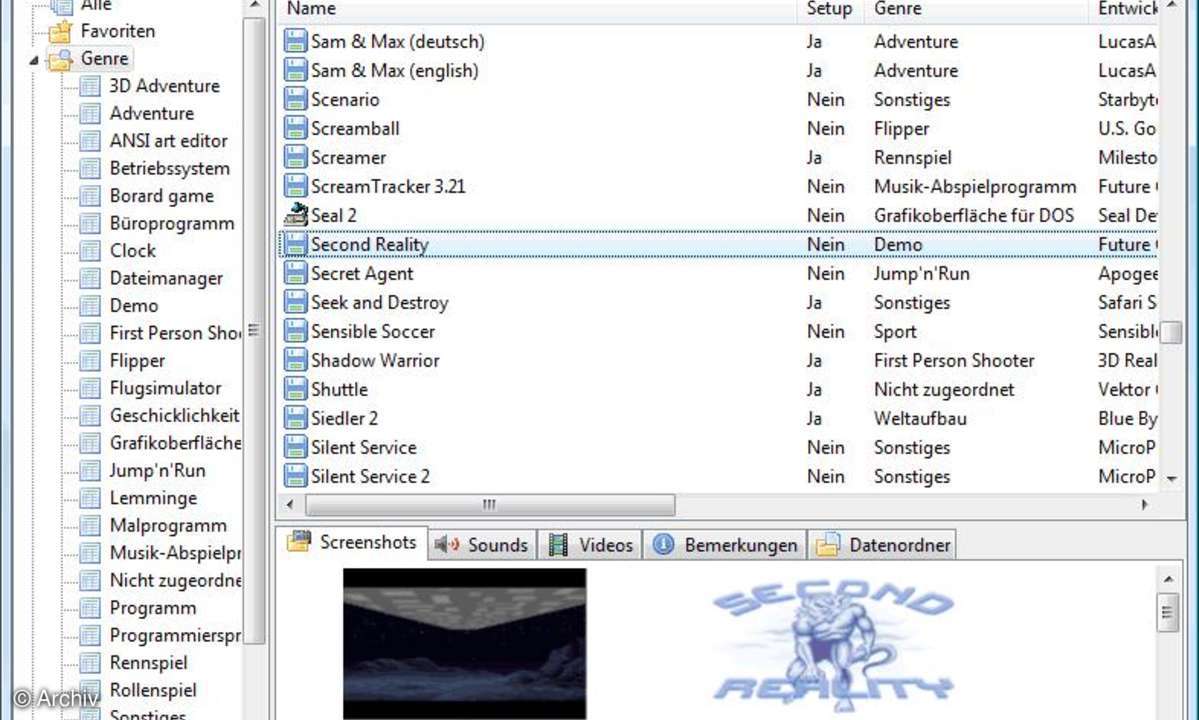The image size is (1199, 720).
Task: Click the Weltaufbau genre cell
Action: click(920, 419)
